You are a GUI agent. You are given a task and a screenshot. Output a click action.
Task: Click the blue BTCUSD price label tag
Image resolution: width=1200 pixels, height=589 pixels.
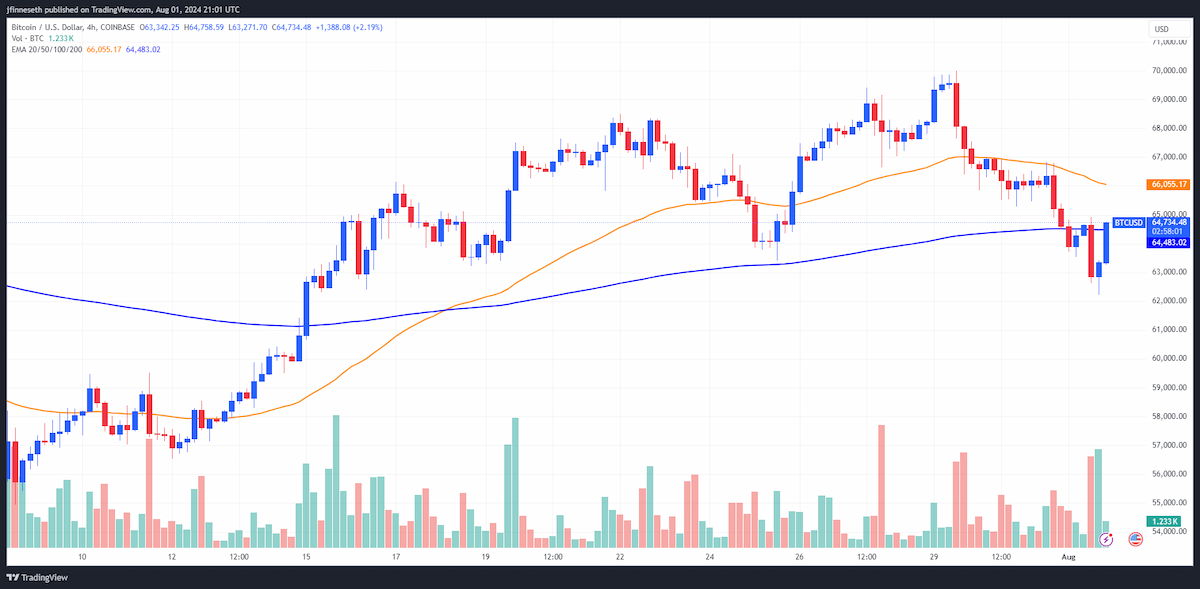[1129, 223]
